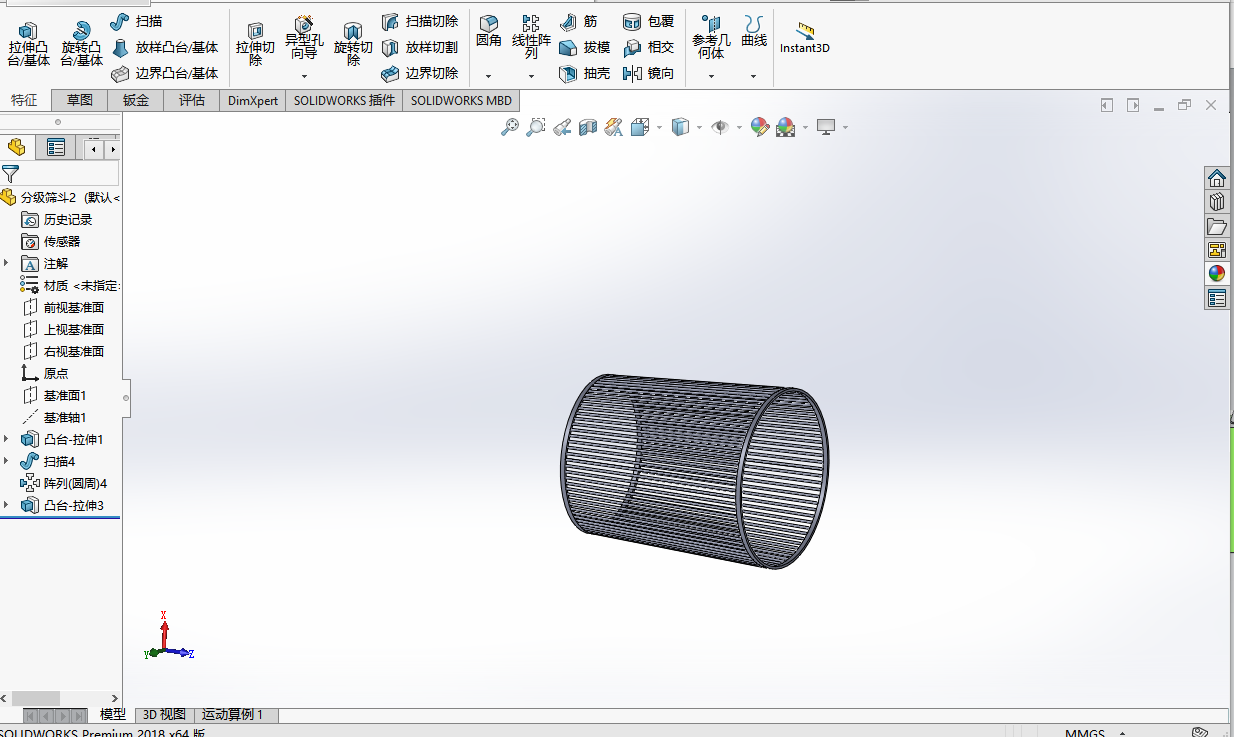Open the Appearances color ball task pane icon
The width and height of the screenshot is (1234, 737).
point(1217,274)
